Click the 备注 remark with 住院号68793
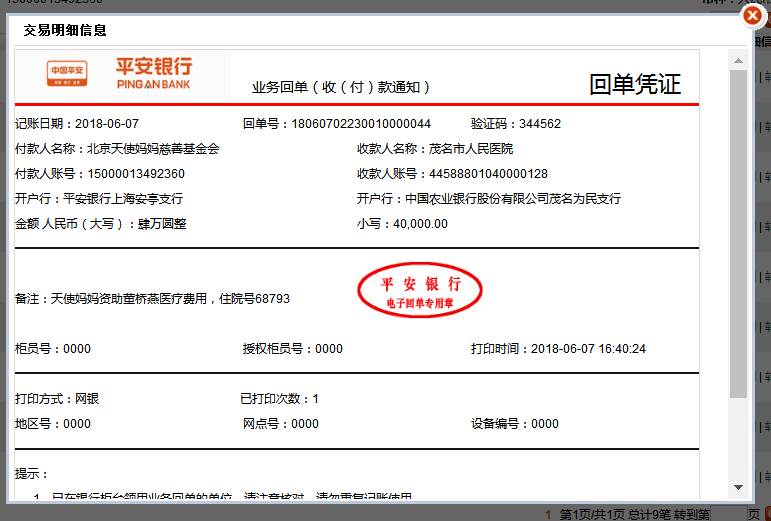The width and height of the screenshot is (771, 521). pos(152,298)
